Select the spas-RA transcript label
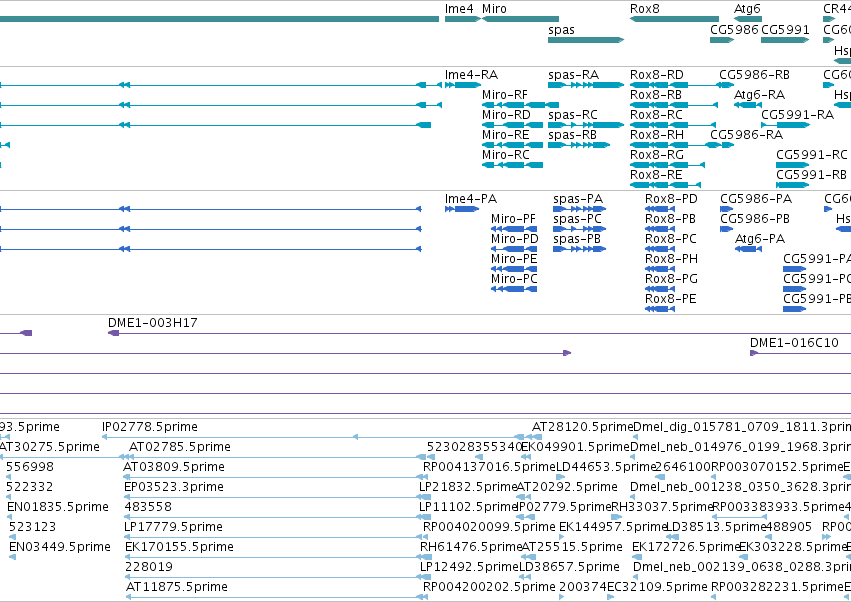This screenshot has height=602, width=851. pyautogui.click(x=574, y=74)
